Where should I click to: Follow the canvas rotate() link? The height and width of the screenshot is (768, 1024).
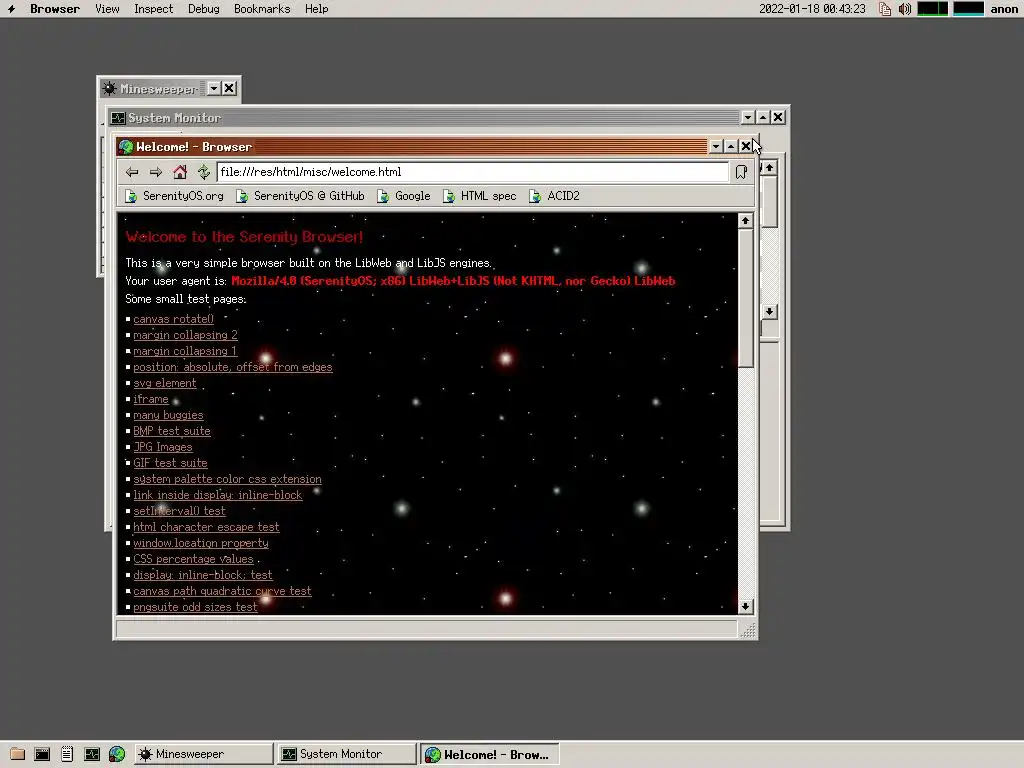[174, 319]
